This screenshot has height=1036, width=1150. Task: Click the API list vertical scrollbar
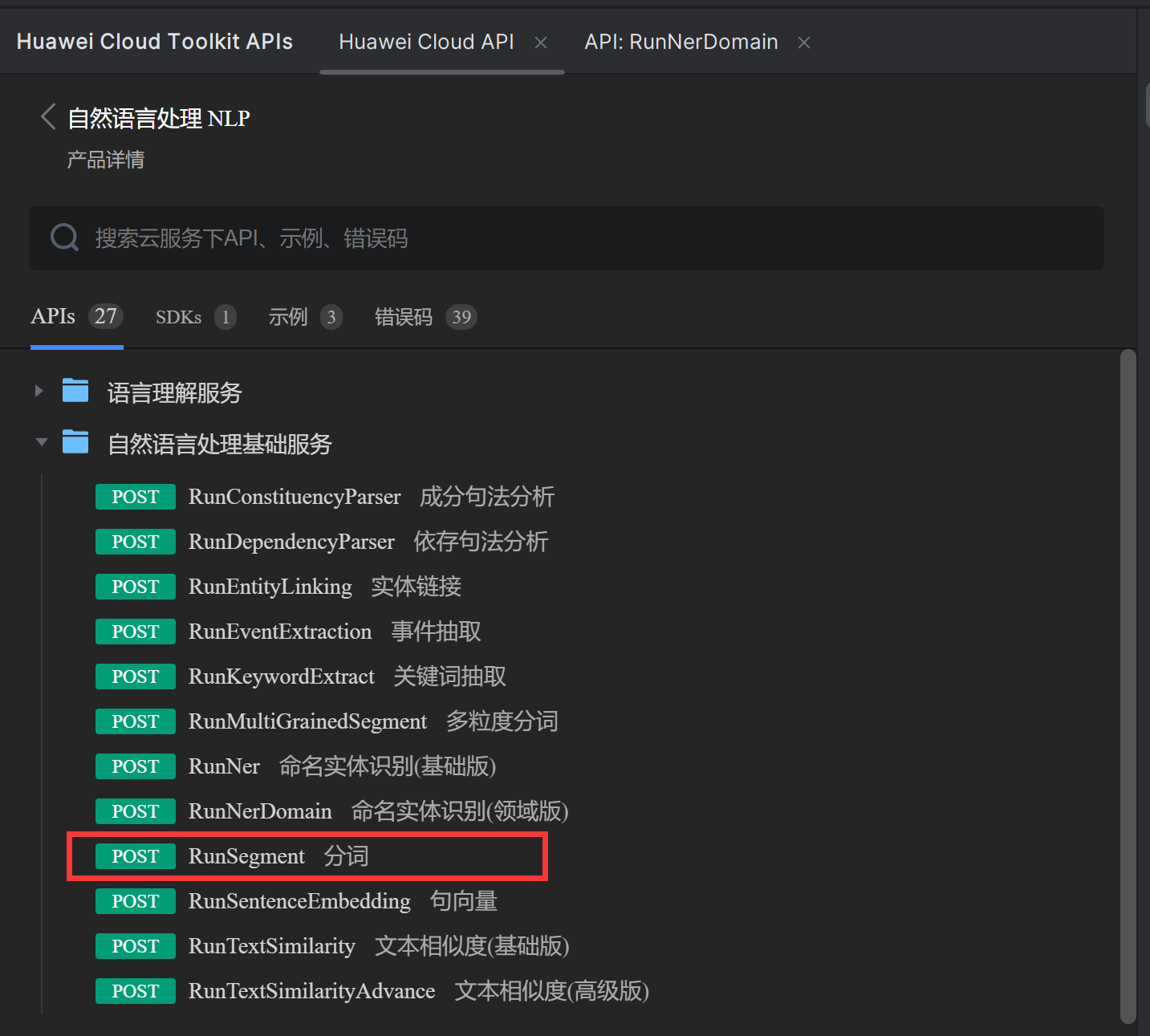point(1128,686)
